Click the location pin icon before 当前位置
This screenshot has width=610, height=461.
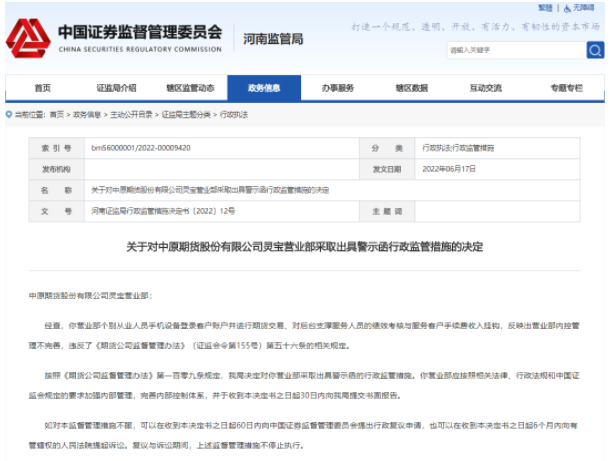point(9,115)
